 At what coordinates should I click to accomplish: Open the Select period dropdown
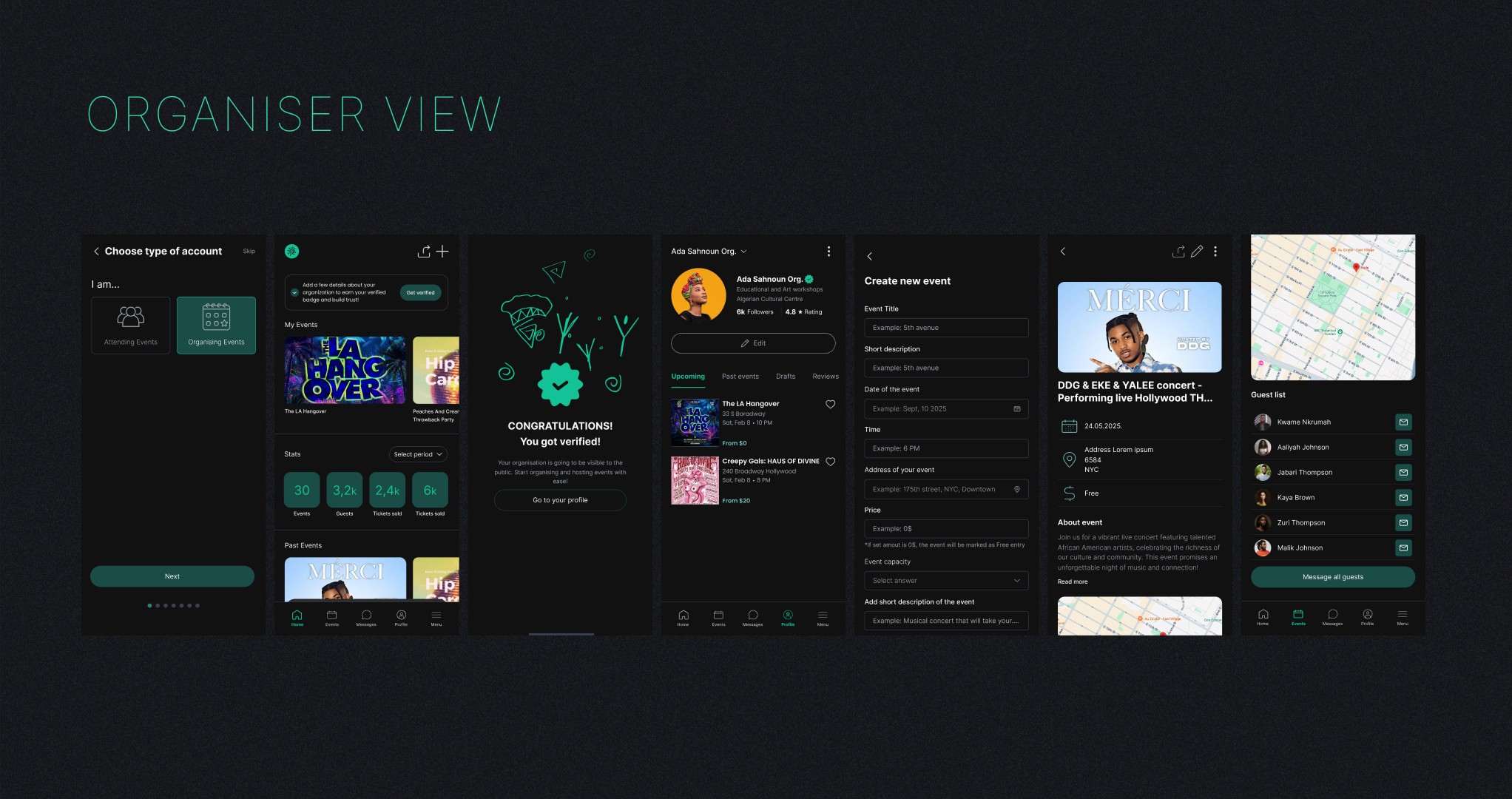pyautogui.click(x=418, y=454)
